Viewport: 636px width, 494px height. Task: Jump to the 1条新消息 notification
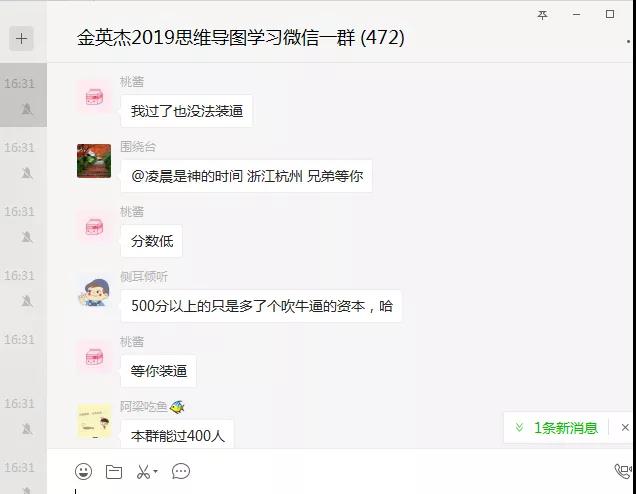click(x=557, y=427)
